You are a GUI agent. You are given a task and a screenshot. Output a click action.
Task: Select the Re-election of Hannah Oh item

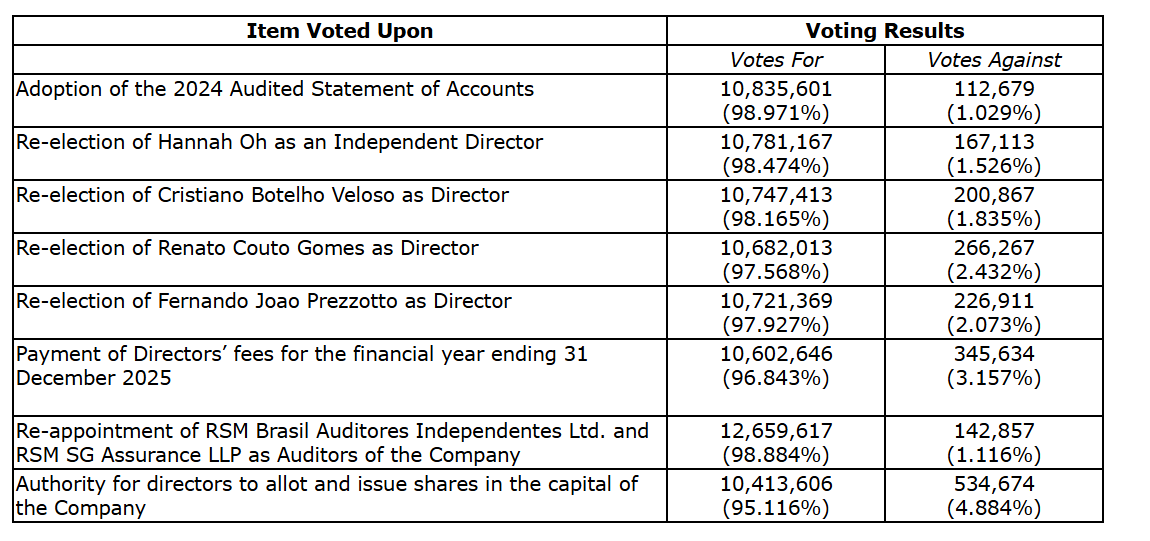coord(279,142)
